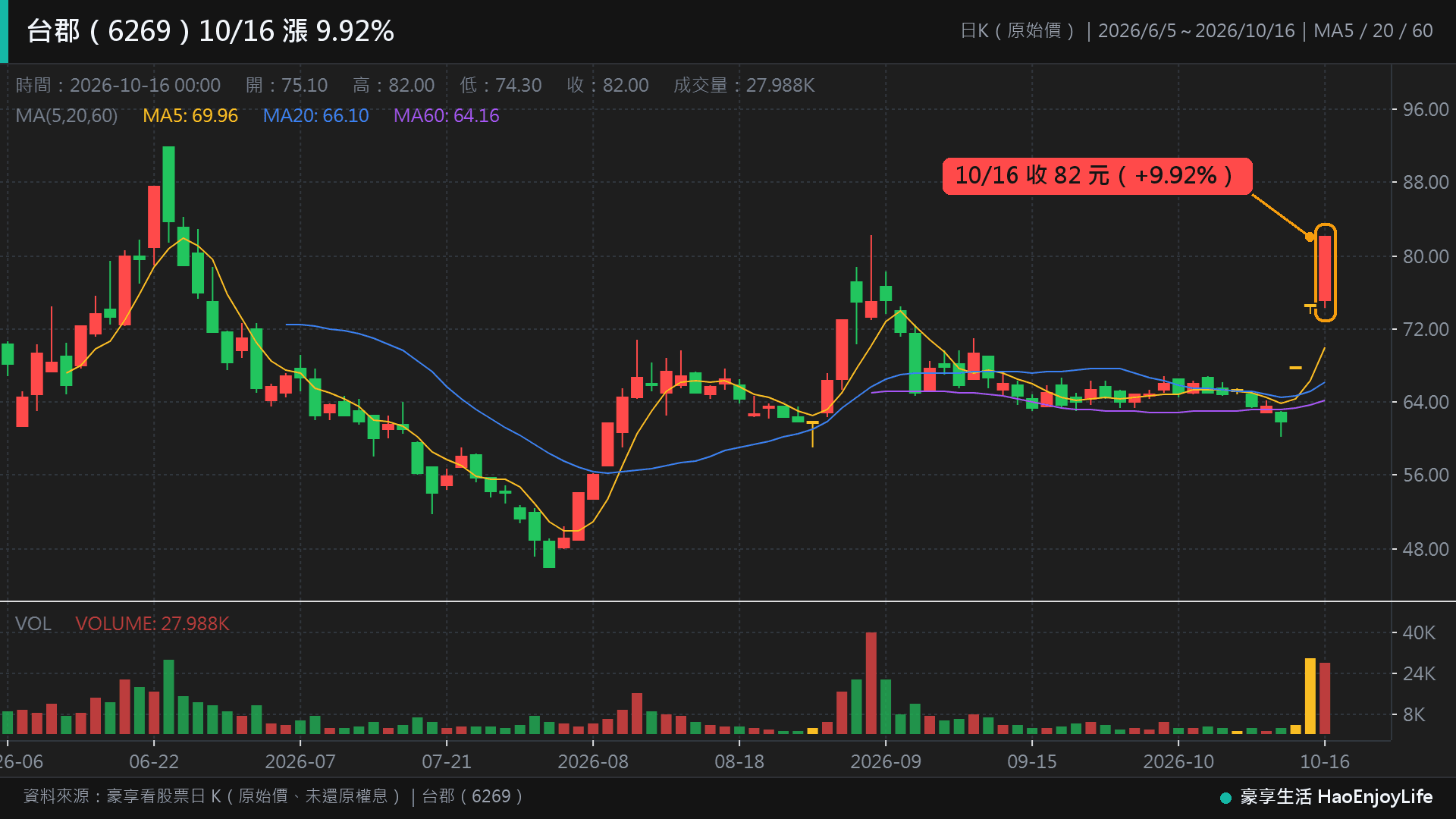Click the 08-18 date axis label
Image resolution: width=1456 pixels, height=819 pixels.
pos(739,762)
